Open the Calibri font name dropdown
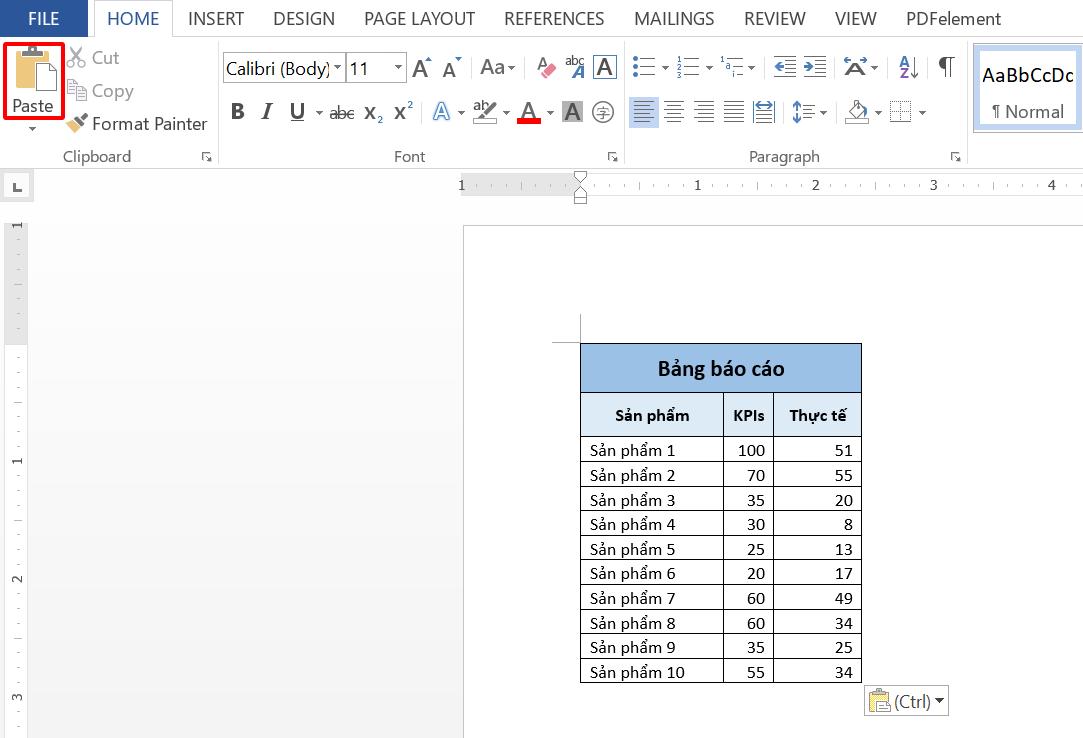Image resolution: width=1083 pixels, height=738 pixels. [x=338, y=68]
